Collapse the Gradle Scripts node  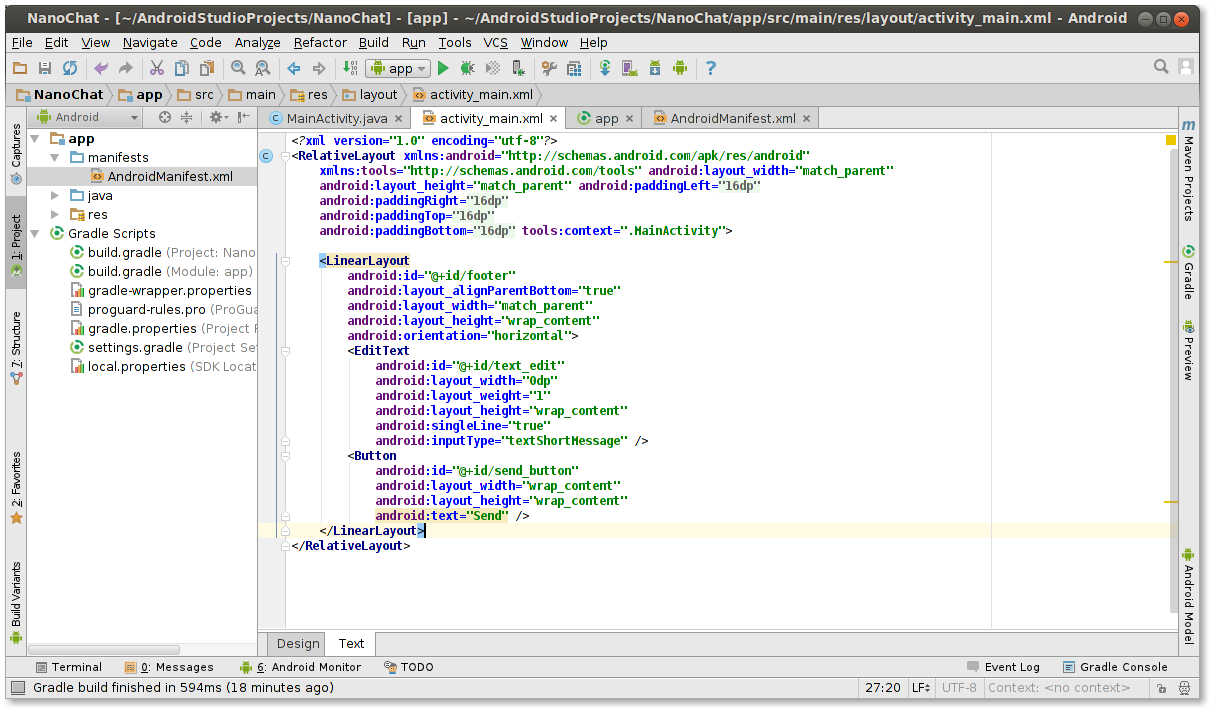point(36,234)
